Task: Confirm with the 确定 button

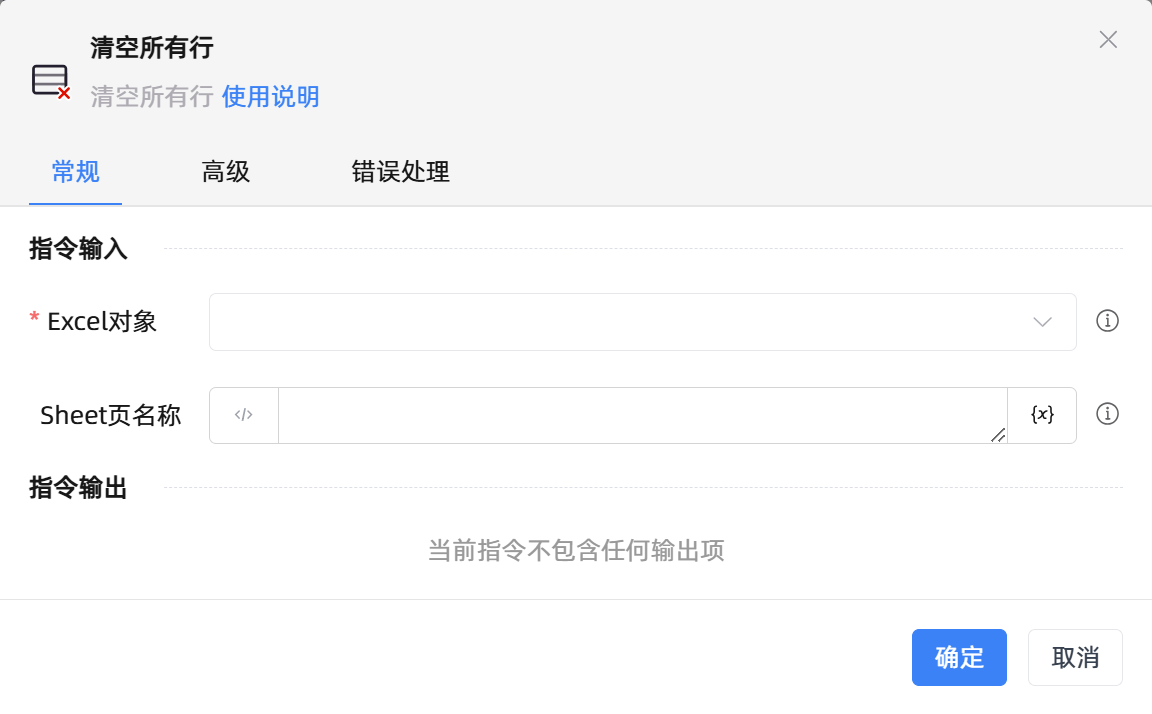Action: coord(959,657)
